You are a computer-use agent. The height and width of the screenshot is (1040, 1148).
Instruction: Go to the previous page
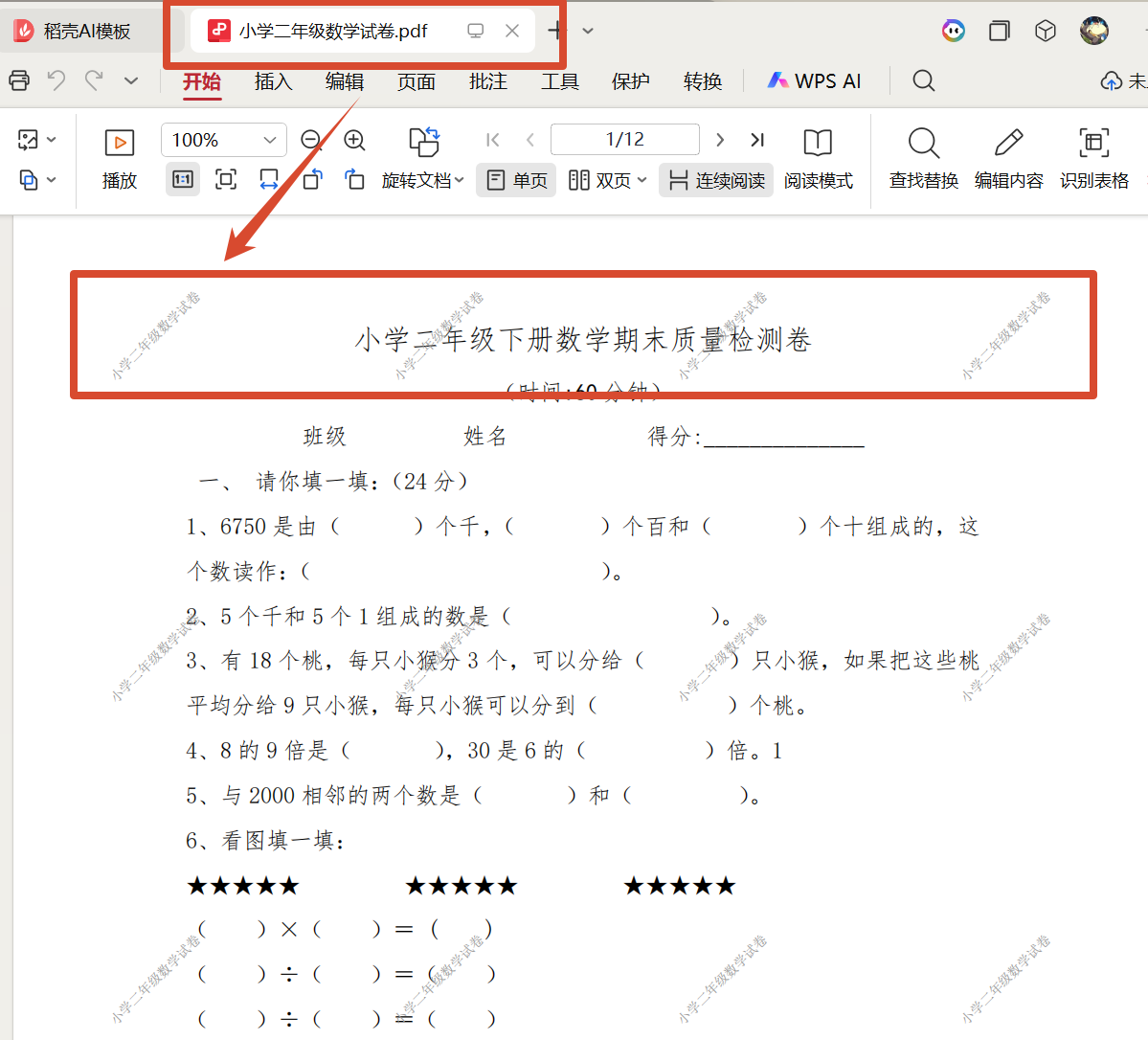coord(530,140)
